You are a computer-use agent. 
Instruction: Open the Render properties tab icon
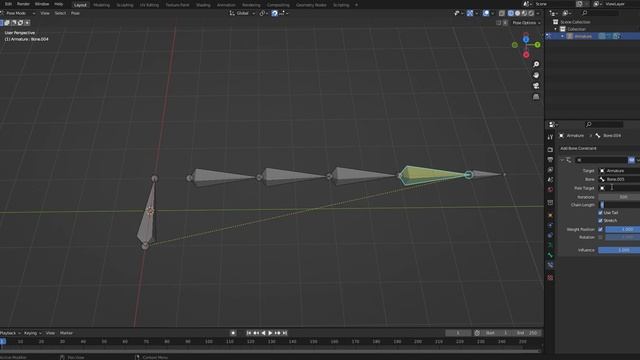click(550, 150)
